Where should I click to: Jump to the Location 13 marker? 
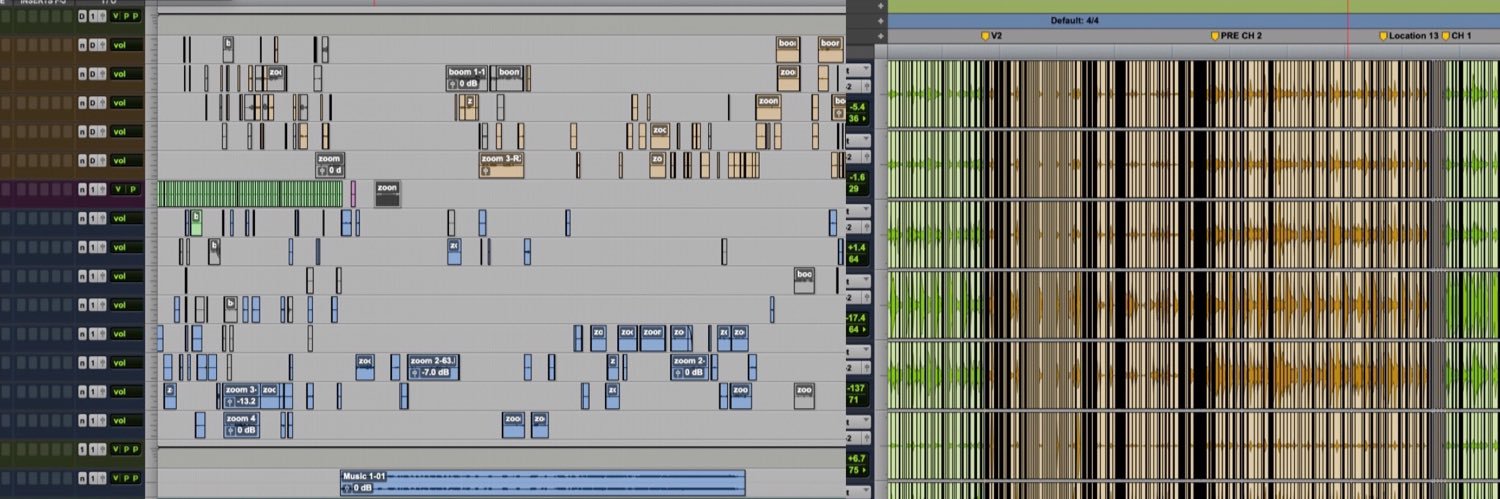pos(1384,36)
